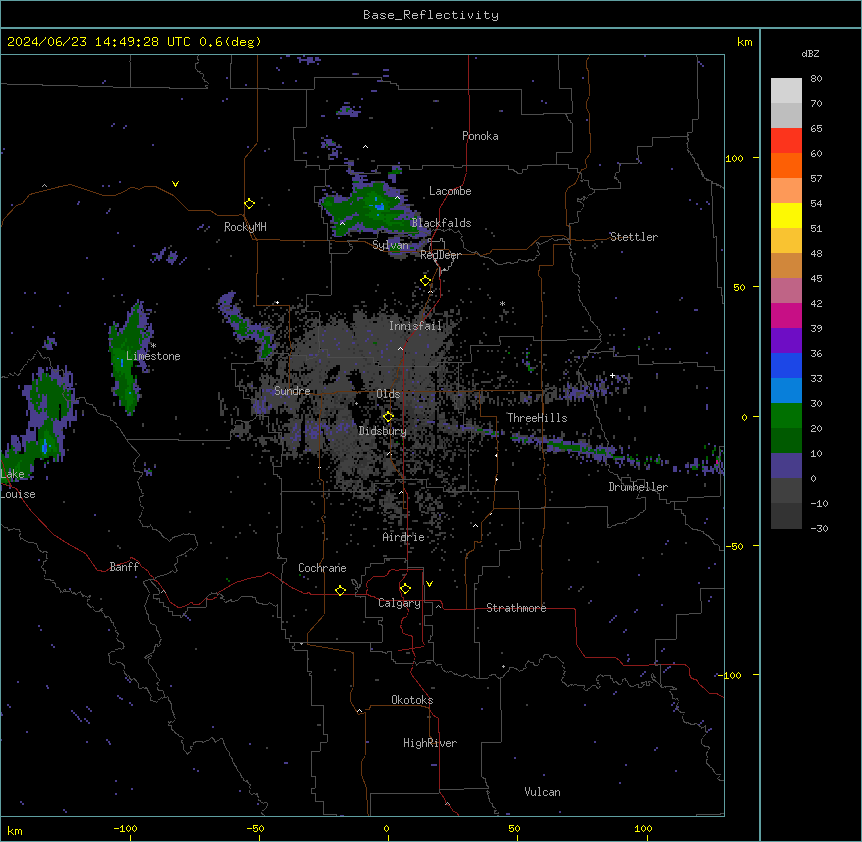Click the Base_Reflectivity title text

coord(431,15)
